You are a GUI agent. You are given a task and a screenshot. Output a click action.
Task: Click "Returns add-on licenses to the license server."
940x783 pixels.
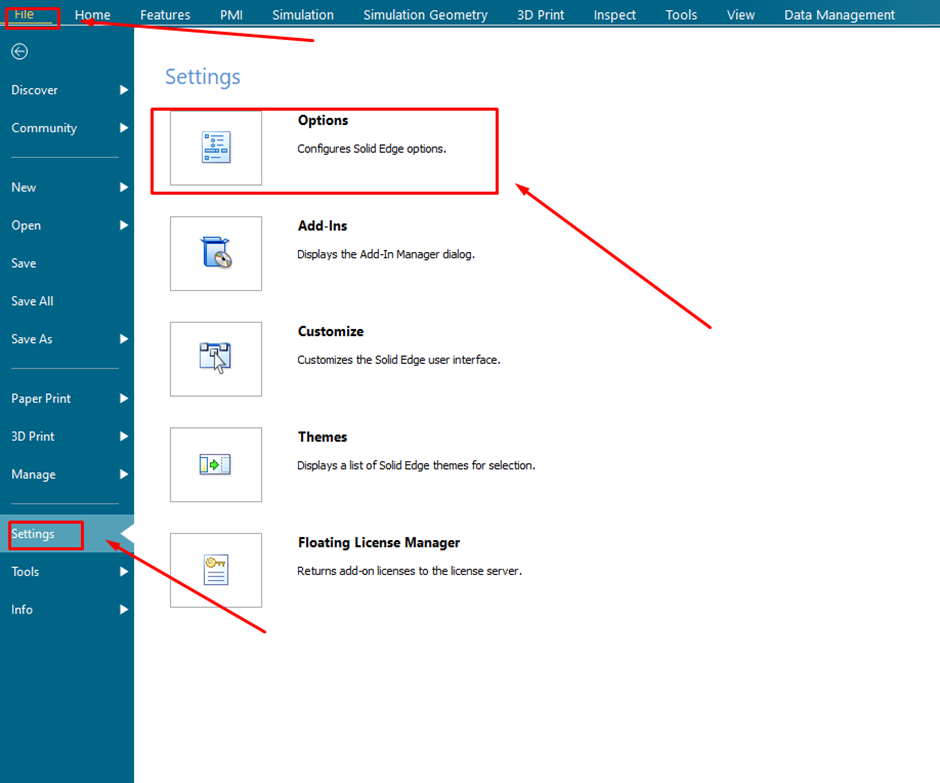(x=409, y=571)
